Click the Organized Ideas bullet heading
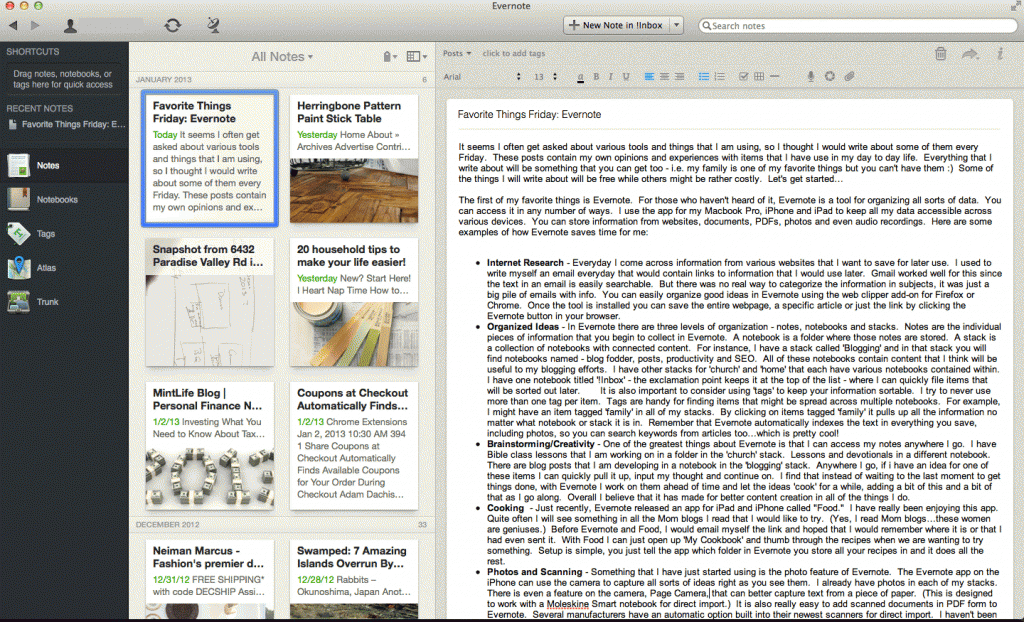The height and width of the screenshot is (622, 1024). (x=522, y=327)
